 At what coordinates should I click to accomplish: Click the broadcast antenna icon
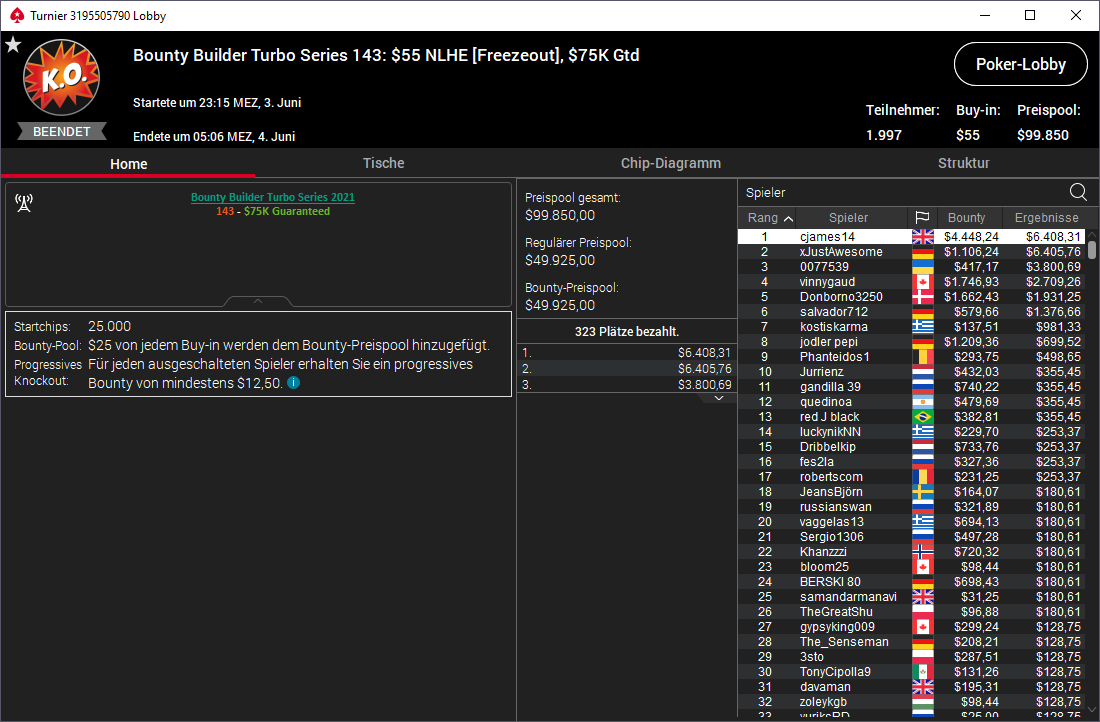(24, 203)
